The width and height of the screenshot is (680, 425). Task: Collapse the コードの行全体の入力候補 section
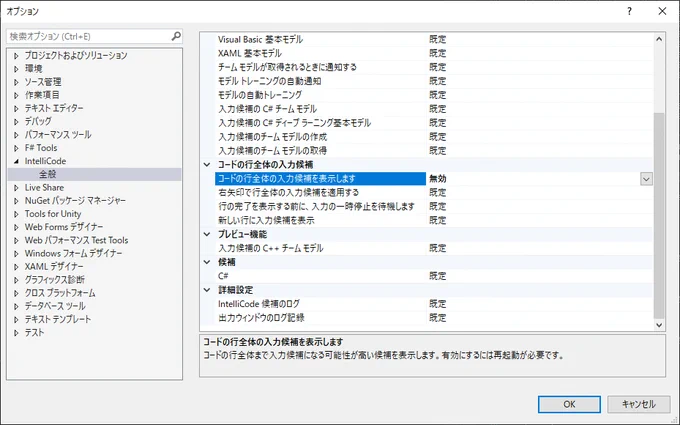coord(207,165)
